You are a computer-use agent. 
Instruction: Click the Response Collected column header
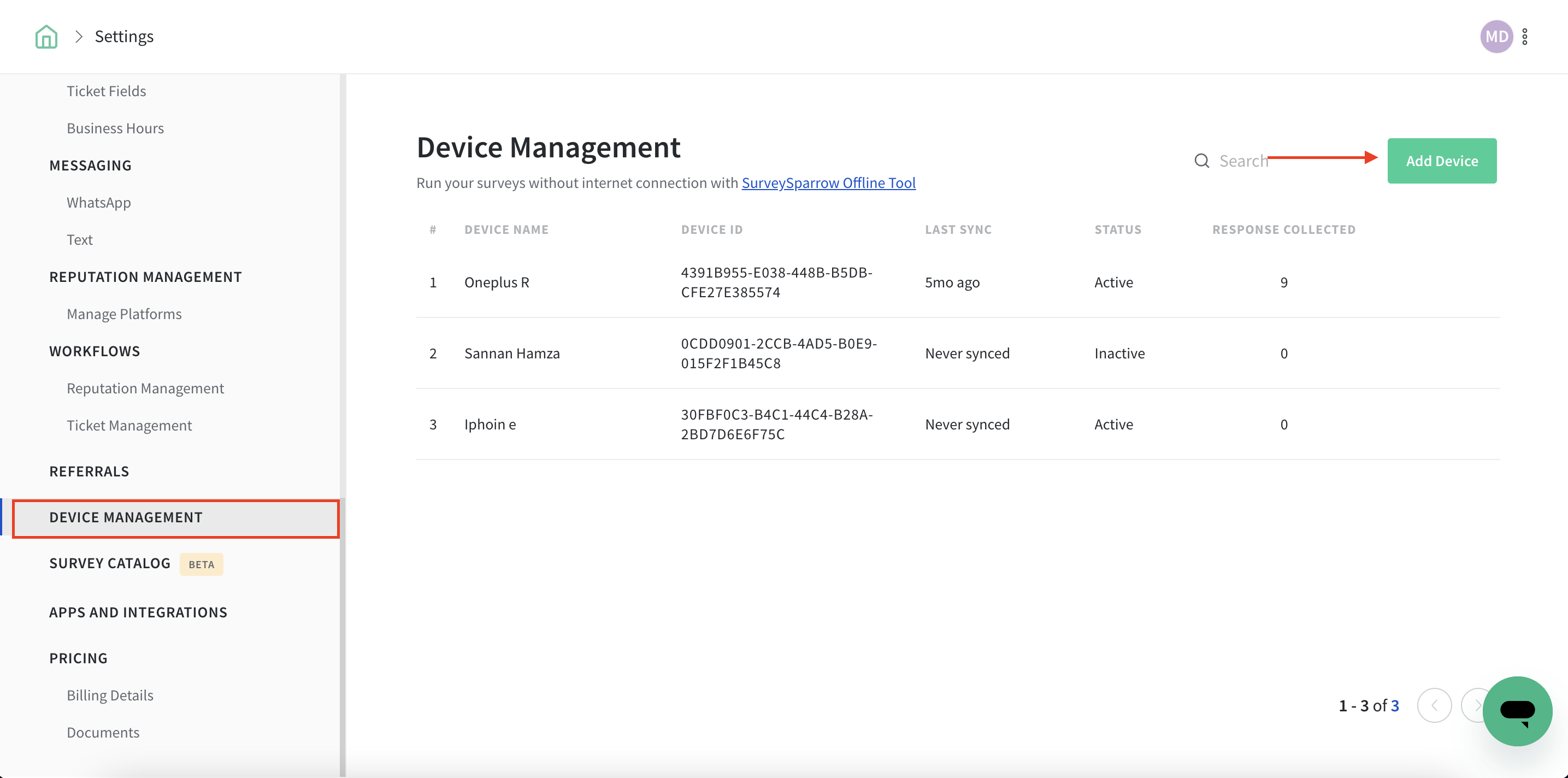[1284, 229]
